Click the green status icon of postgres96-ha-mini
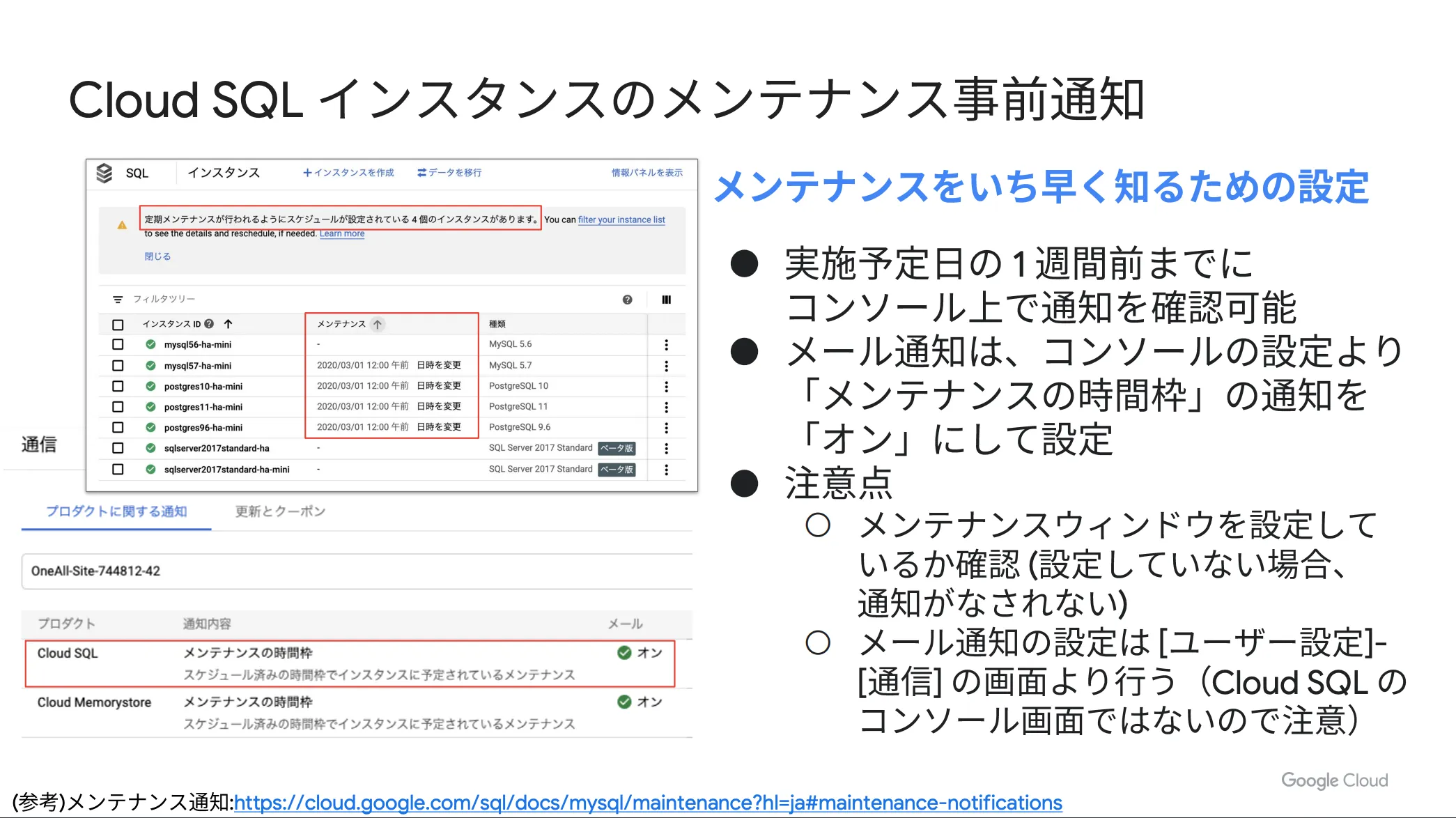The image size is (1456, 818). [x=150, y=427]
